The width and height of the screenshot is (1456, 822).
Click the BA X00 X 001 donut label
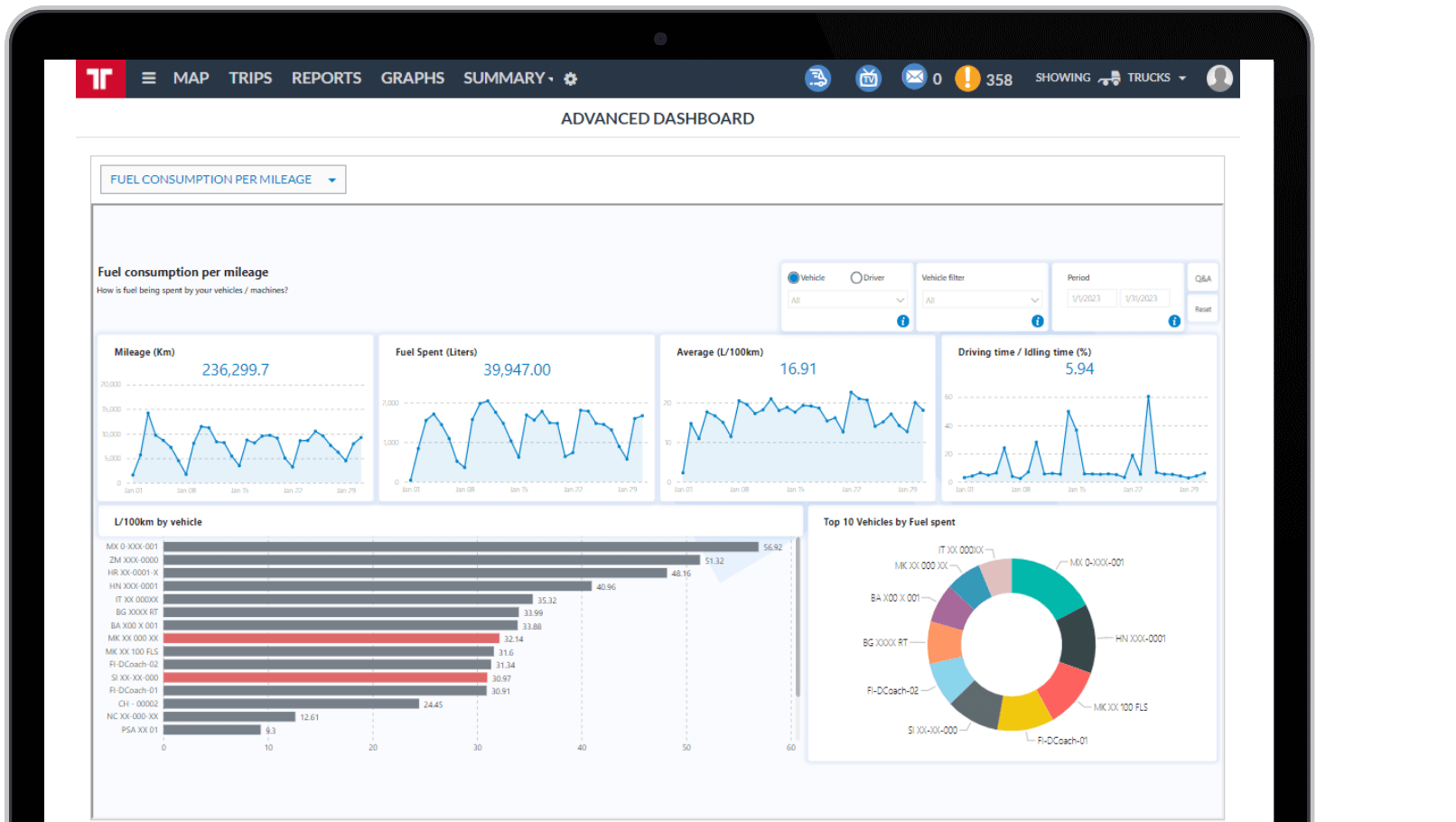tap(895, 598)
